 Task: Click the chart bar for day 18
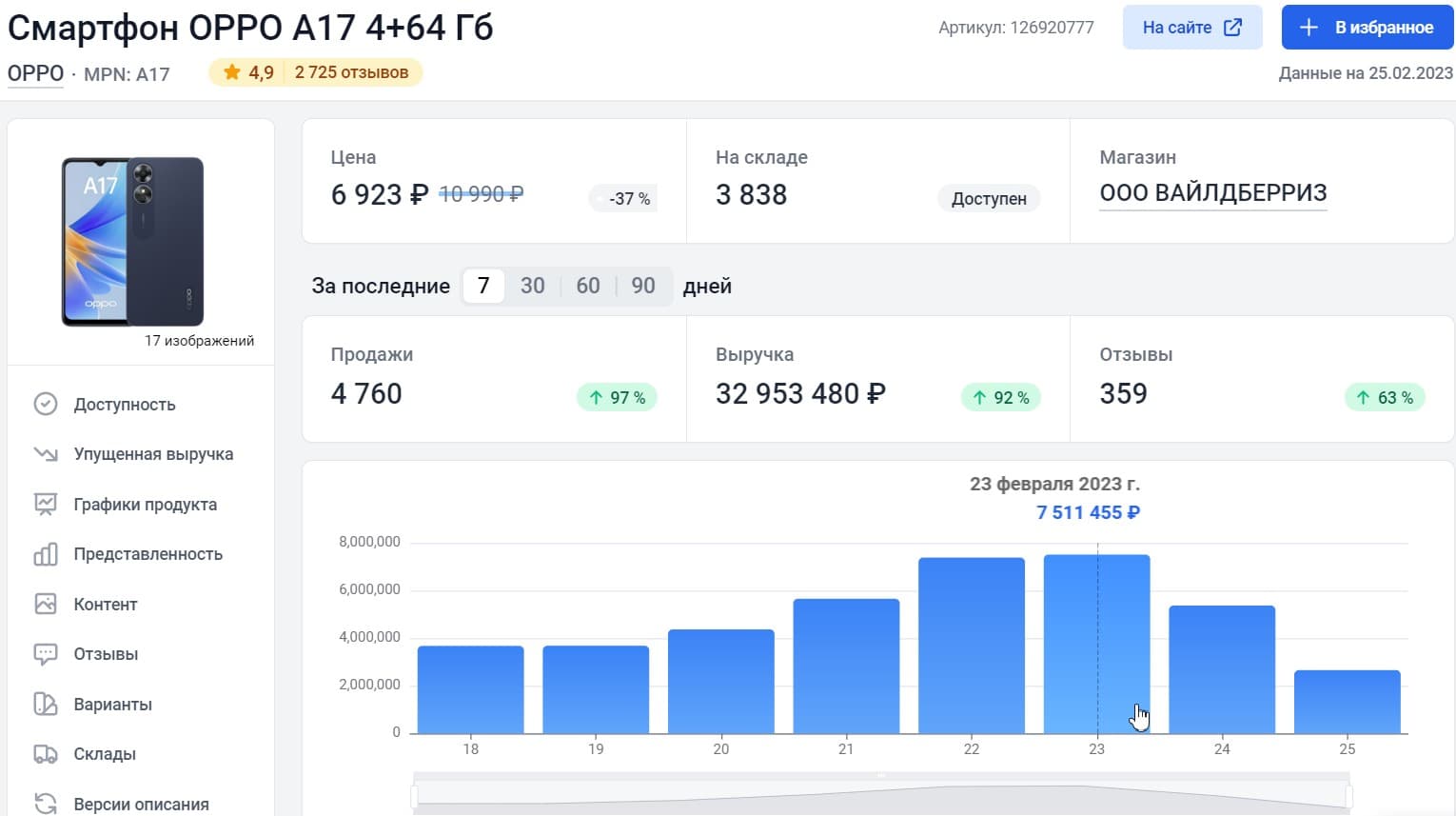(471, 689)
